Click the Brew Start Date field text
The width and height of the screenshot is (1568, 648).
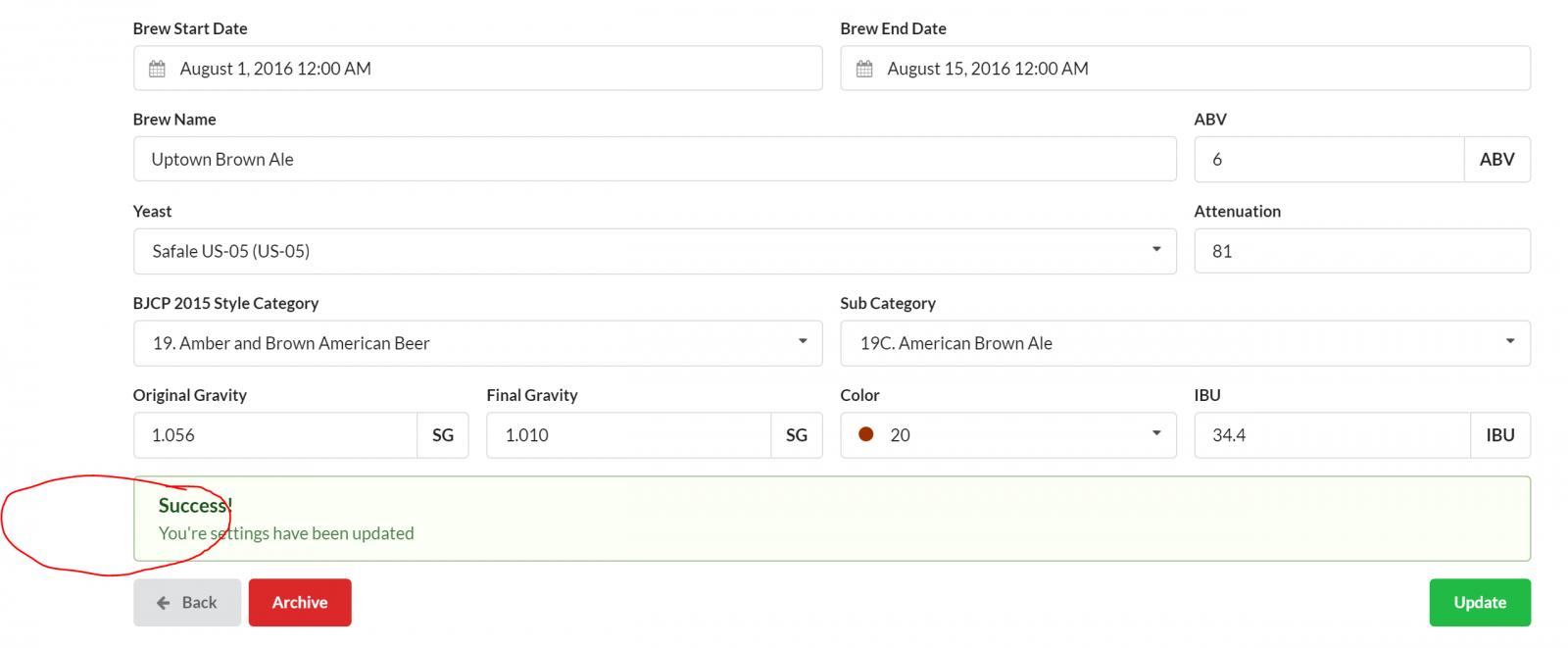click(x=275, y=69)
